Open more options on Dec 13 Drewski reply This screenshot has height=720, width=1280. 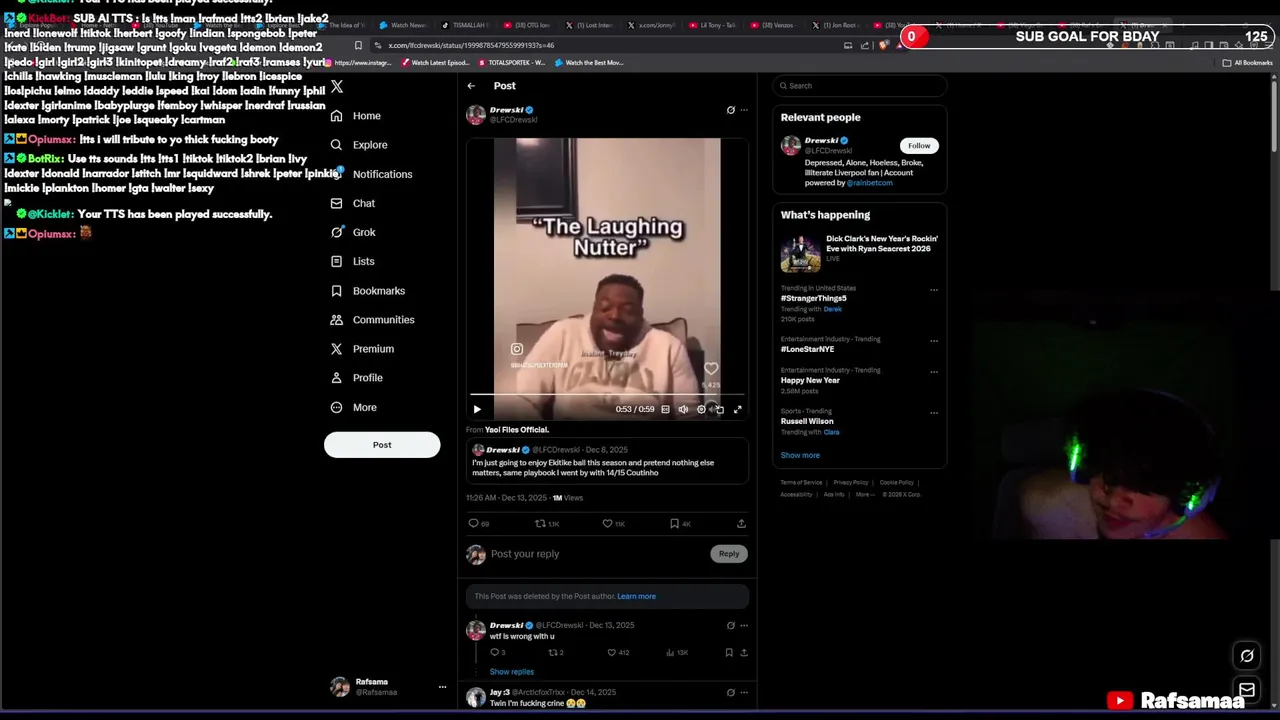(743, 625)
